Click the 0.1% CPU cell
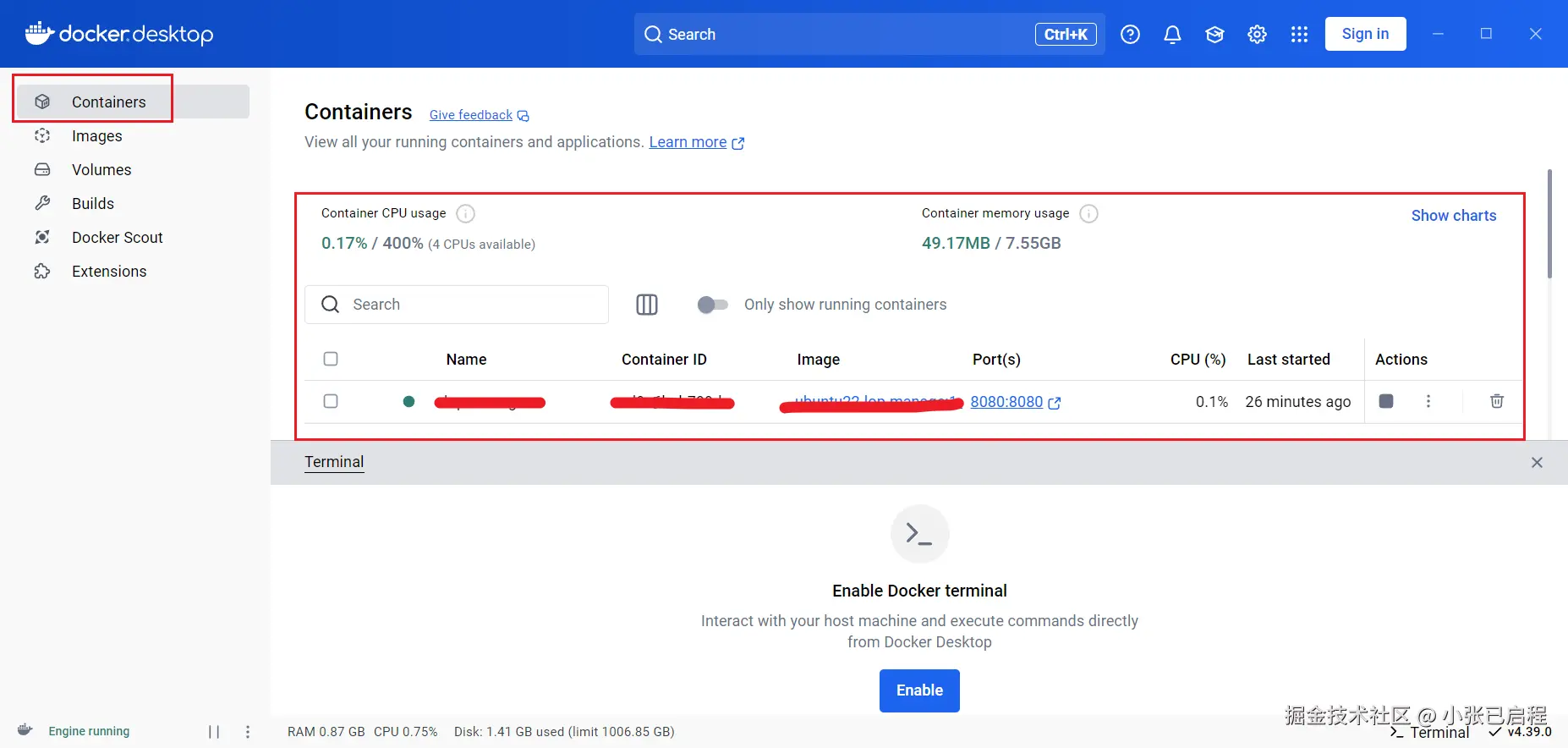Viewport: 1568px width, 748px height. point(1211,402)
